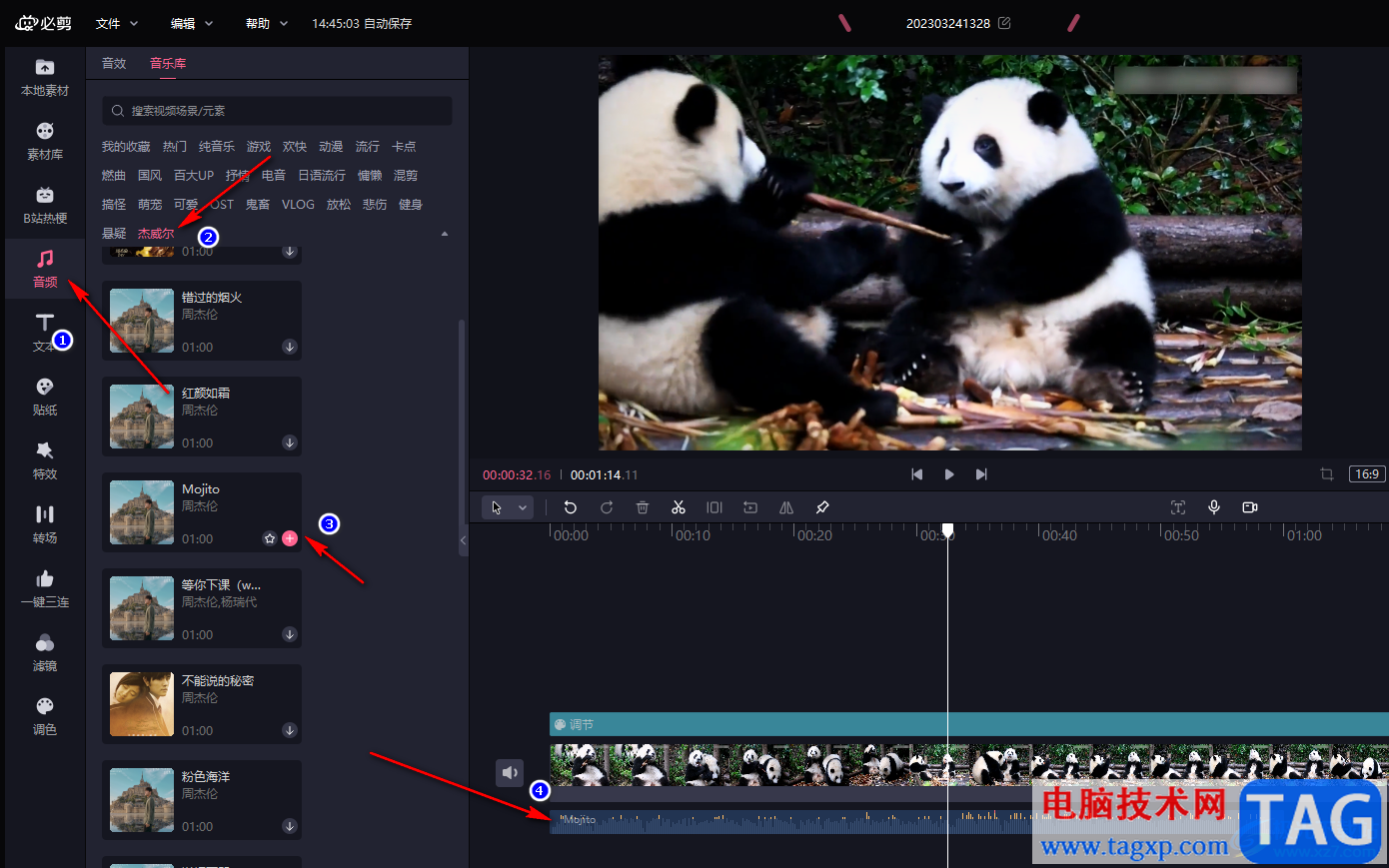Click the timeline playhead handle
Screen dimensions: 1389x868
948,529
